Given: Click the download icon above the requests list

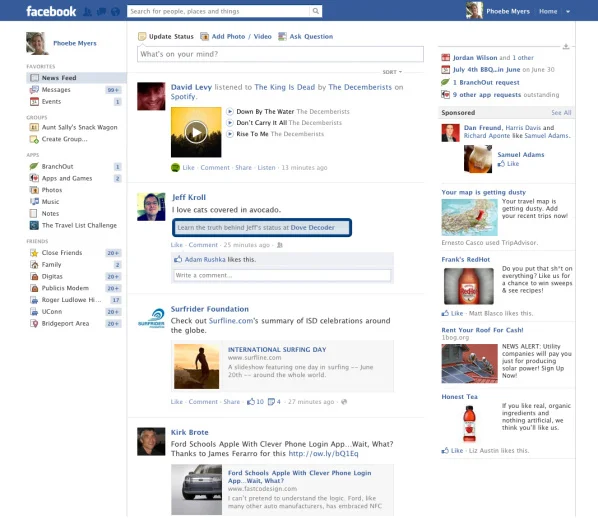Looking at the screenshot, I should coord(566,47).
